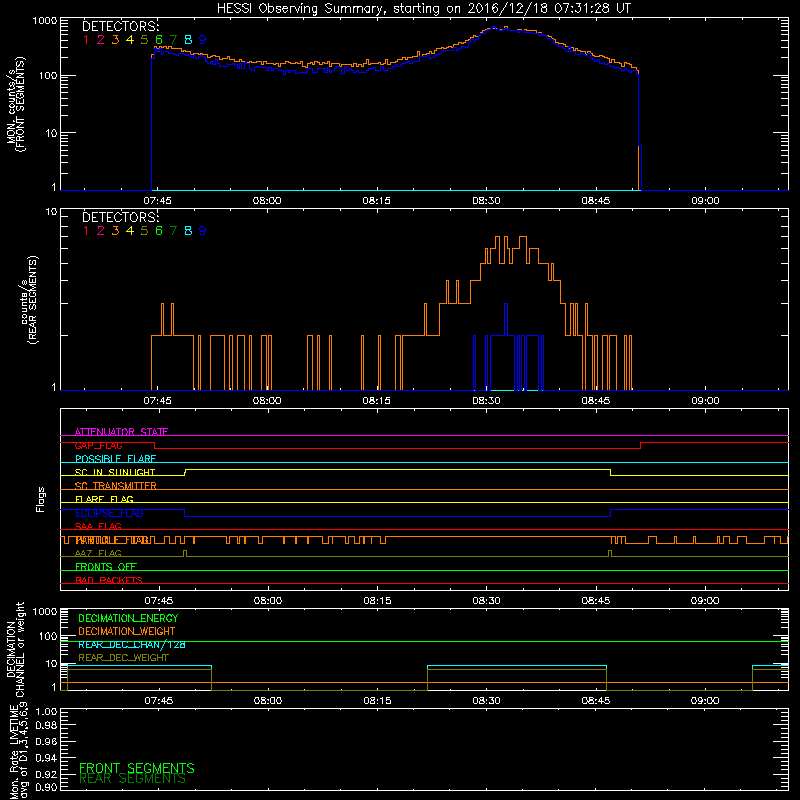800x800 pixels.
Task: Click the FRONTS_OFF flag label
Action: coord(106,567)
